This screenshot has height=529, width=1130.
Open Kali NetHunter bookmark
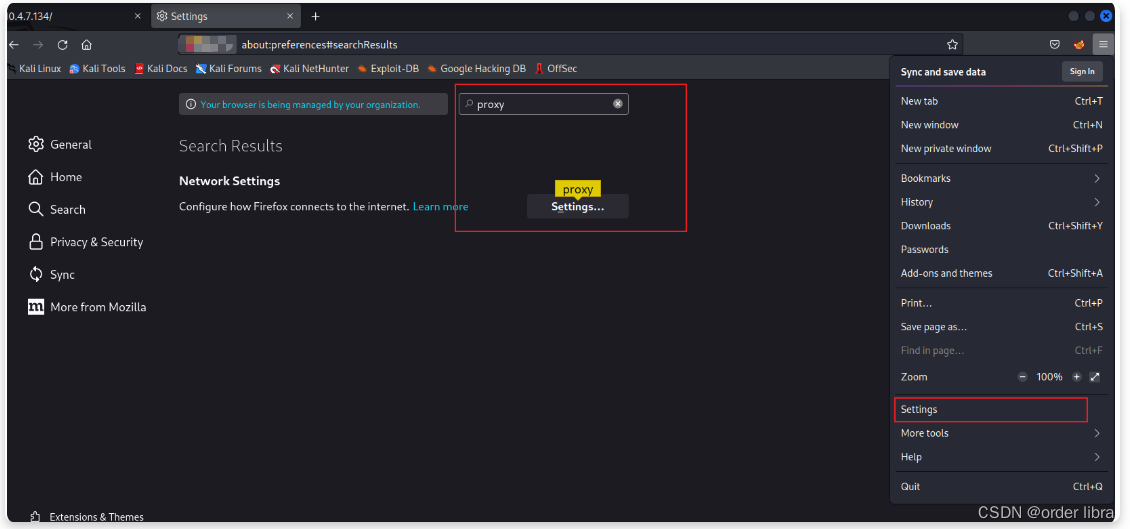310,68
